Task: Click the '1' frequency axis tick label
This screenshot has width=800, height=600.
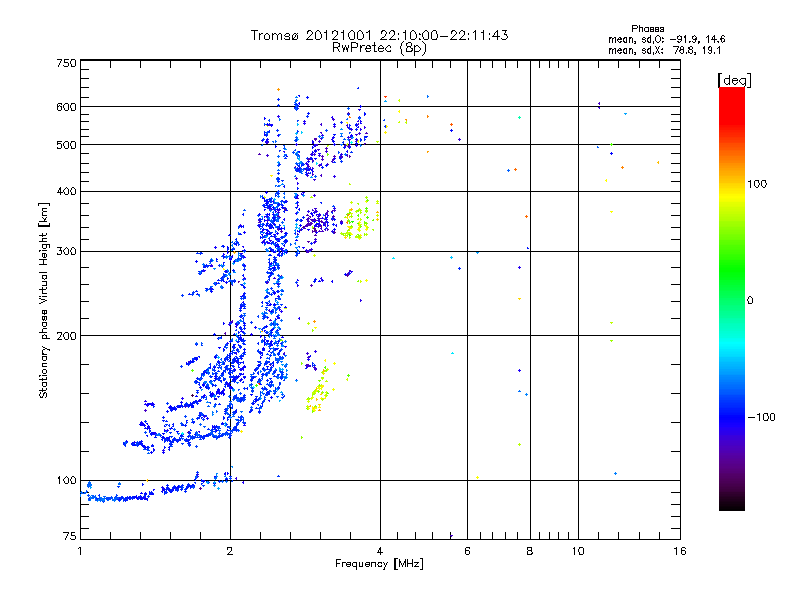Action: (x=80, y=551)
